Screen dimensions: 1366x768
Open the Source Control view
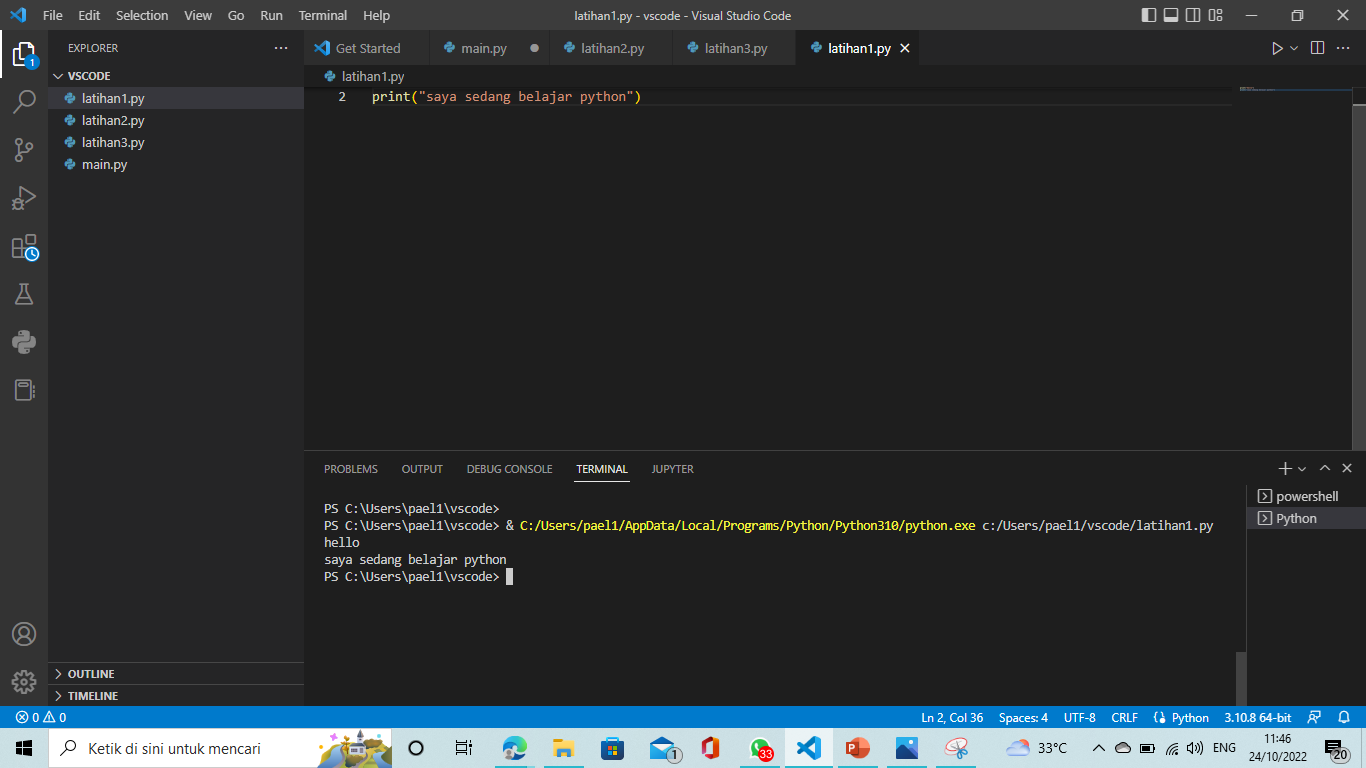24,149
